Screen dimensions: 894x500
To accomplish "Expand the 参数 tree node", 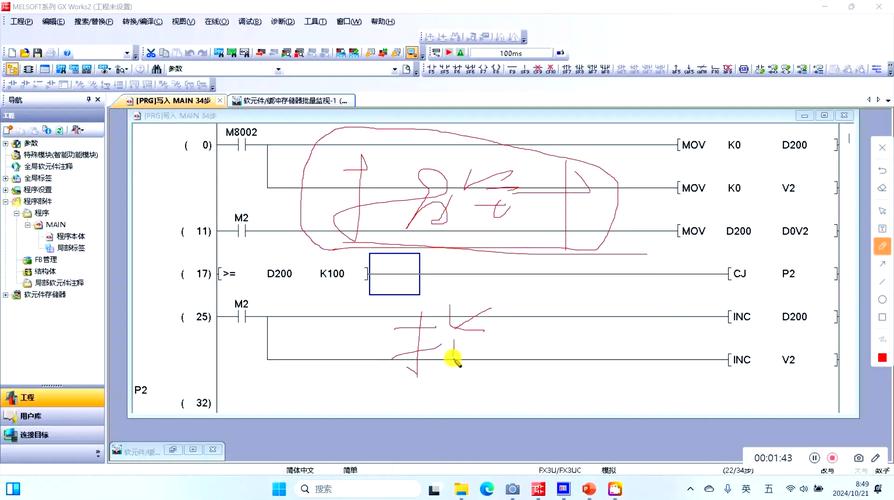I will coord(6,144).
